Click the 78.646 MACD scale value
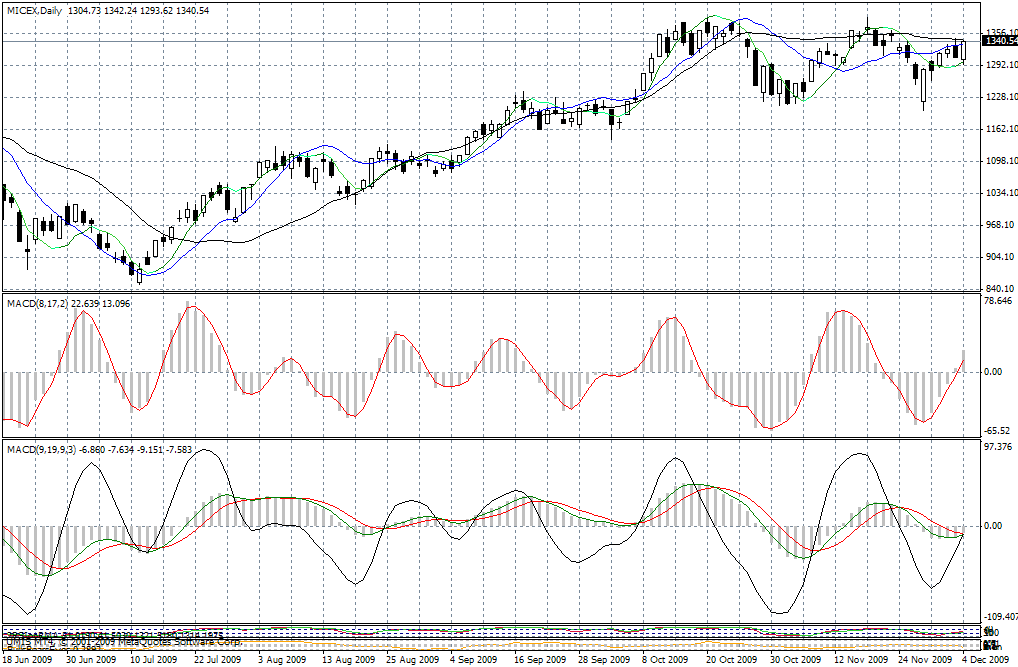1018x667 pixels. tap(999, 300)
